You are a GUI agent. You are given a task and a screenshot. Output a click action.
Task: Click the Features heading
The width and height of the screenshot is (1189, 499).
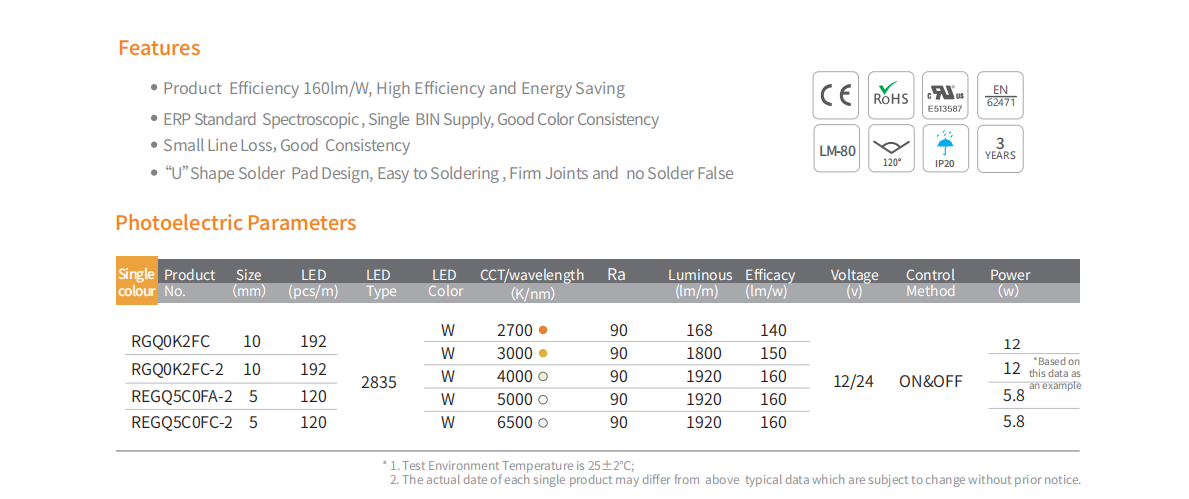159,48
